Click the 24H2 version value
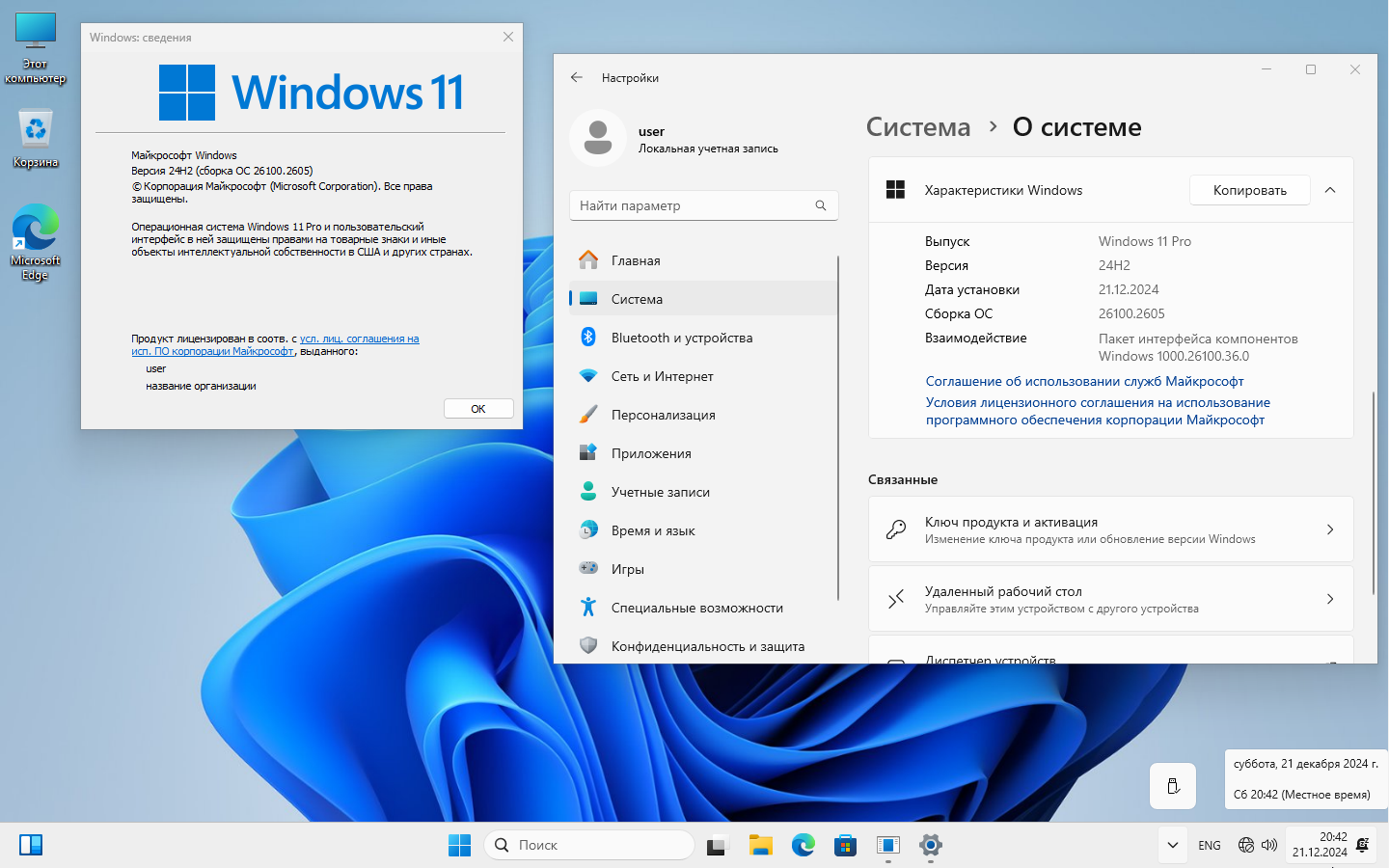The image size is (1389, 868). (x=1114, y=265)
